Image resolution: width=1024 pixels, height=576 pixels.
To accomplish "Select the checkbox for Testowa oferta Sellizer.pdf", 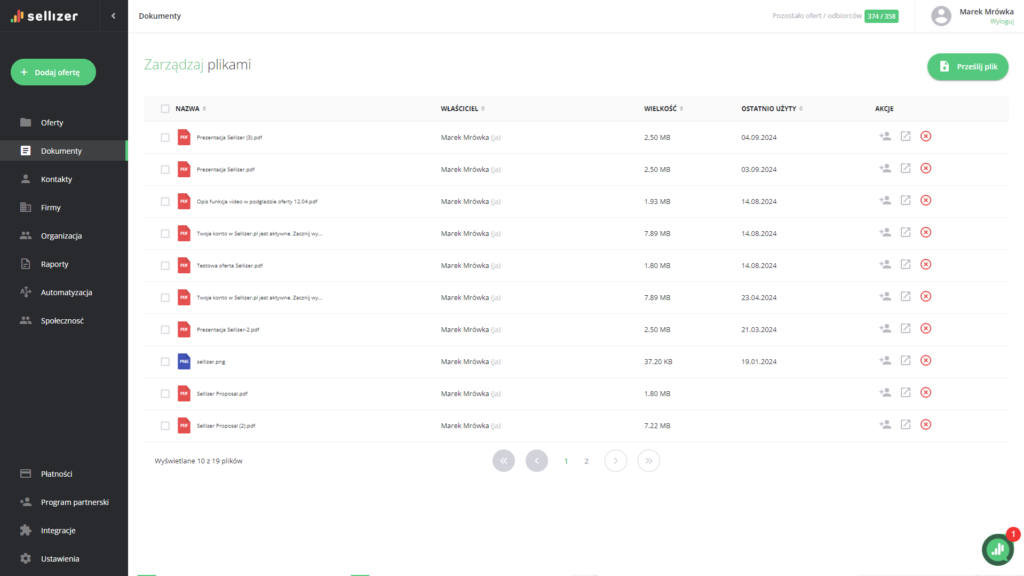I will tap(166, 265).
